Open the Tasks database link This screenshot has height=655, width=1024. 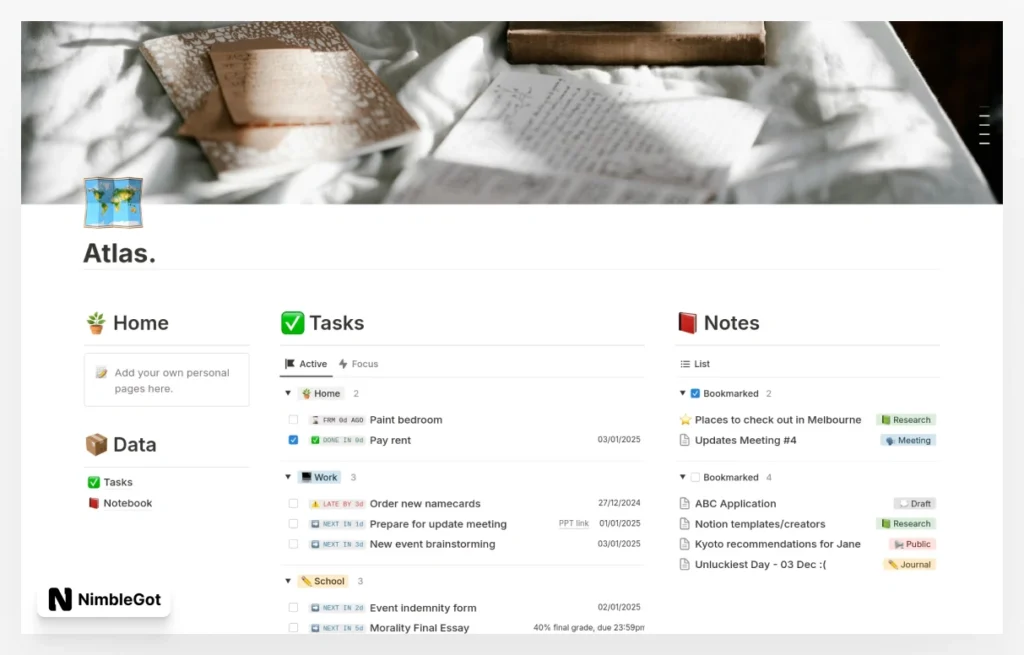tap(117, 482)
